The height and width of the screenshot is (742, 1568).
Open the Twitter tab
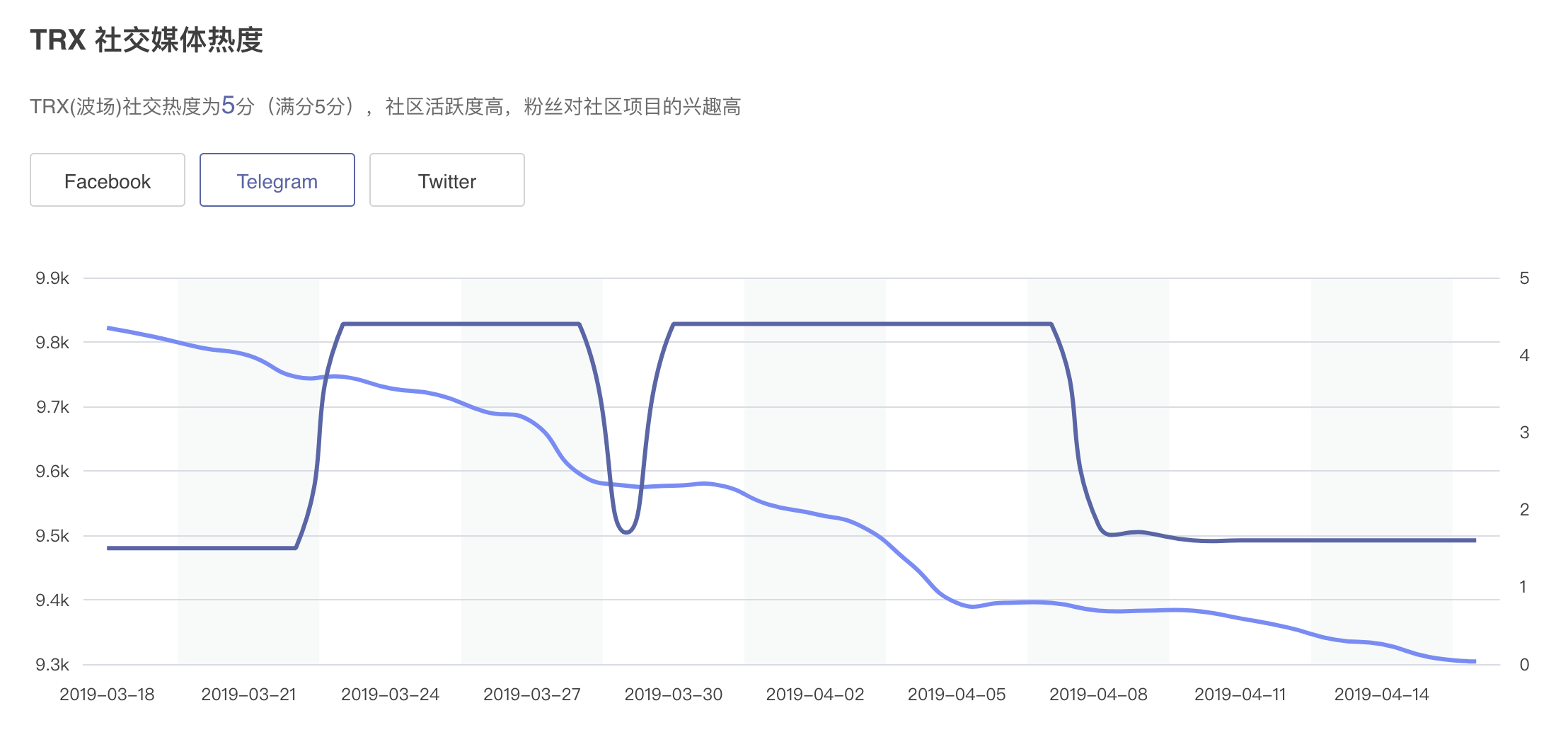click(x=447, y=180)
